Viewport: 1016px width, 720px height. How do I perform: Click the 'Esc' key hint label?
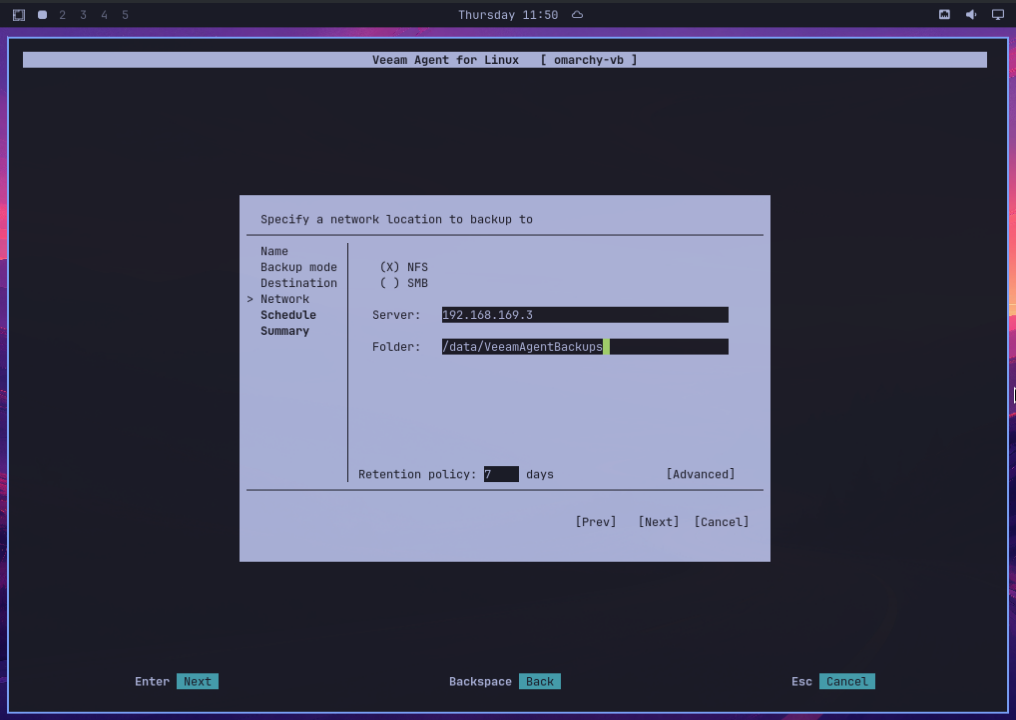point(802,682)
